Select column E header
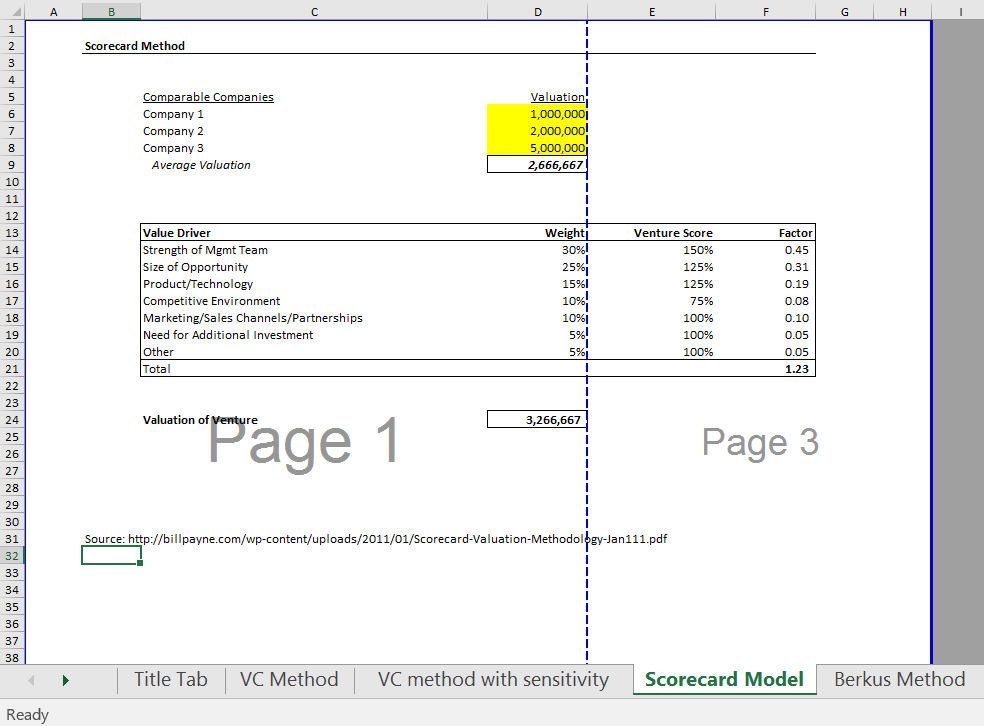The height and width of the screenshot is (726, 984). (x=651, y=12)
